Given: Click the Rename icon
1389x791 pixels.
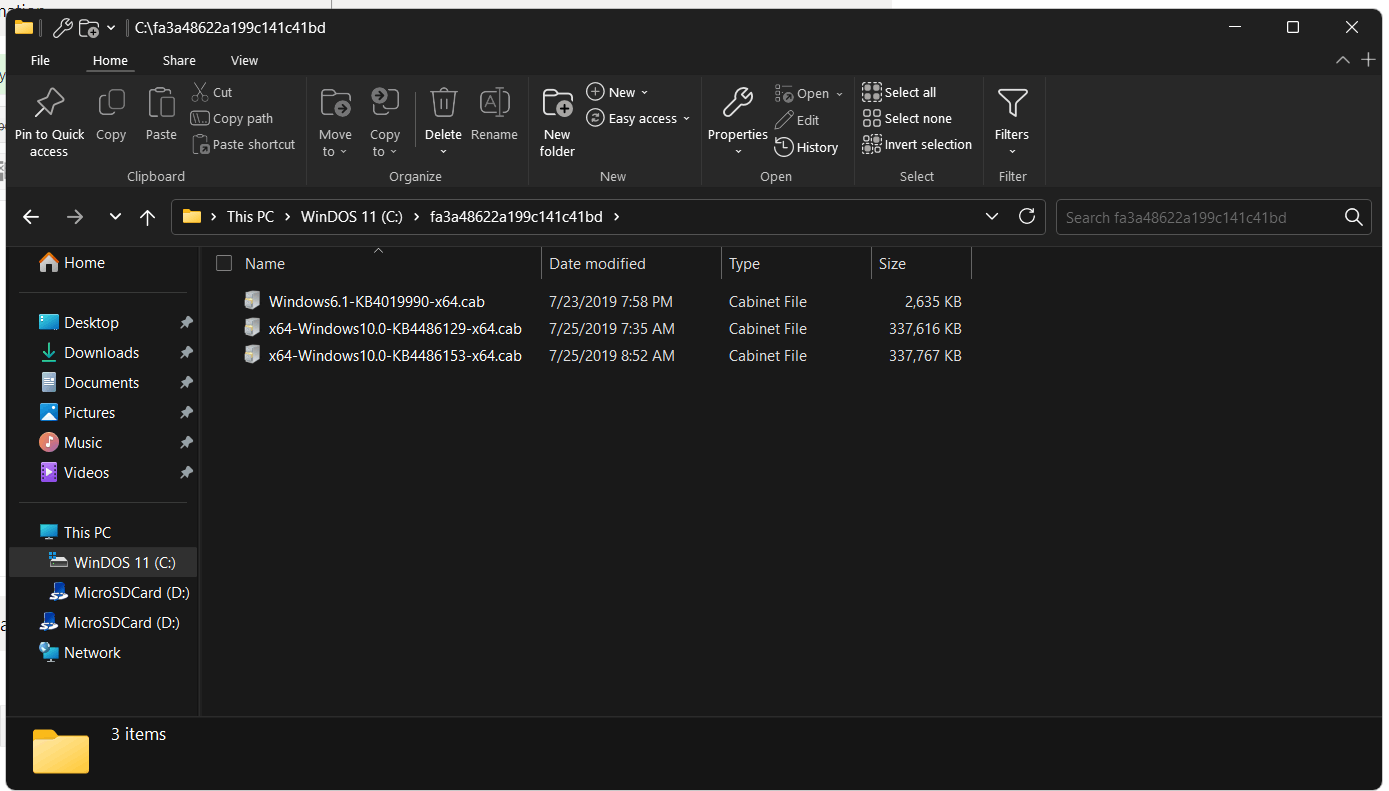Looking at the screenshot, I should (x=494, y=103).
